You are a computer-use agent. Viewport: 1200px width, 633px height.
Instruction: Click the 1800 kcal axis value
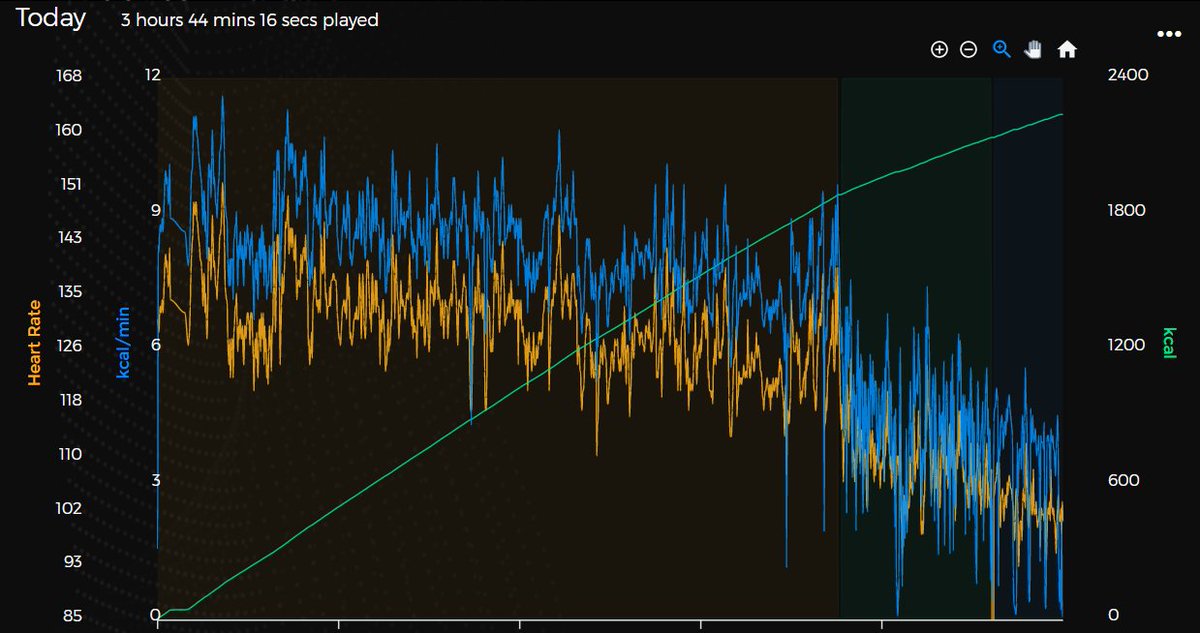point(1128,210)
